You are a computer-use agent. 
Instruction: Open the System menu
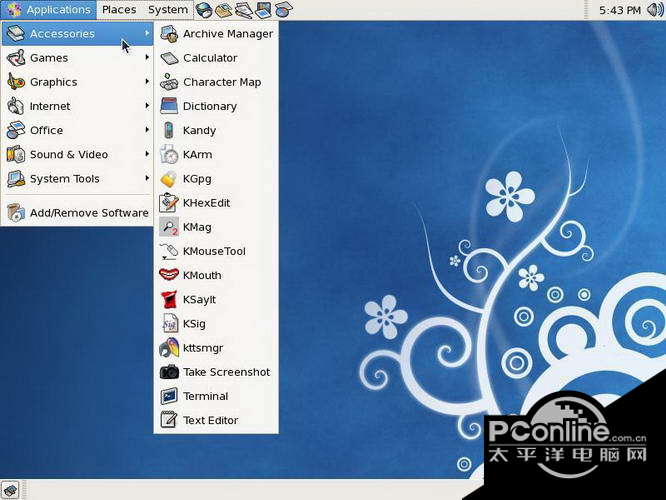168,10
